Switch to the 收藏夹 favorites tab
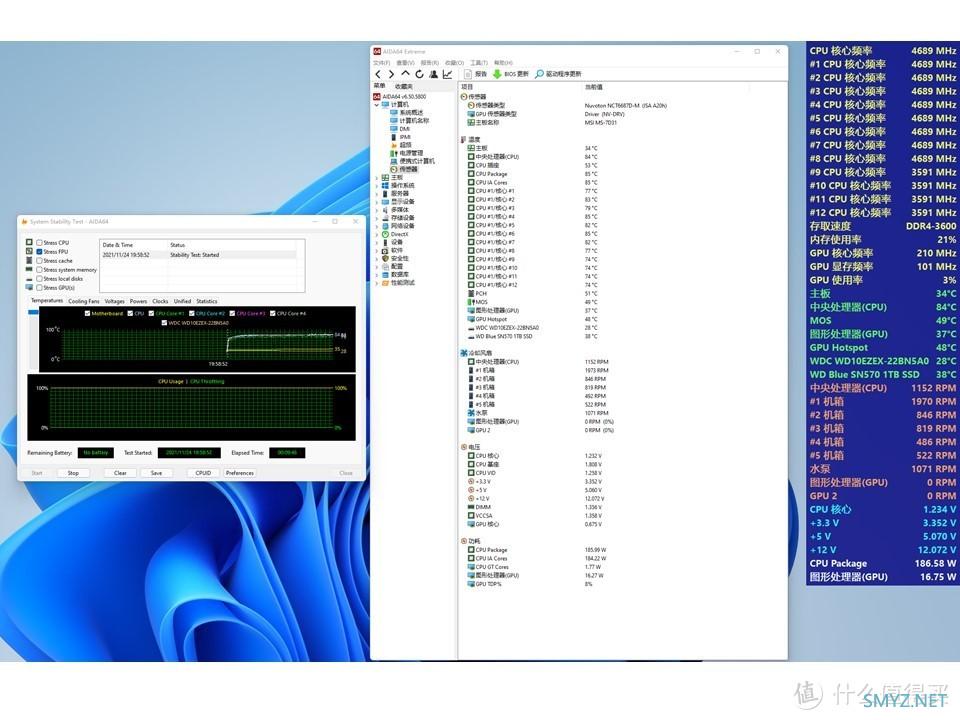The height and width of the screenshot is (720, 960). pyautogui.click(x=403, y=86)
